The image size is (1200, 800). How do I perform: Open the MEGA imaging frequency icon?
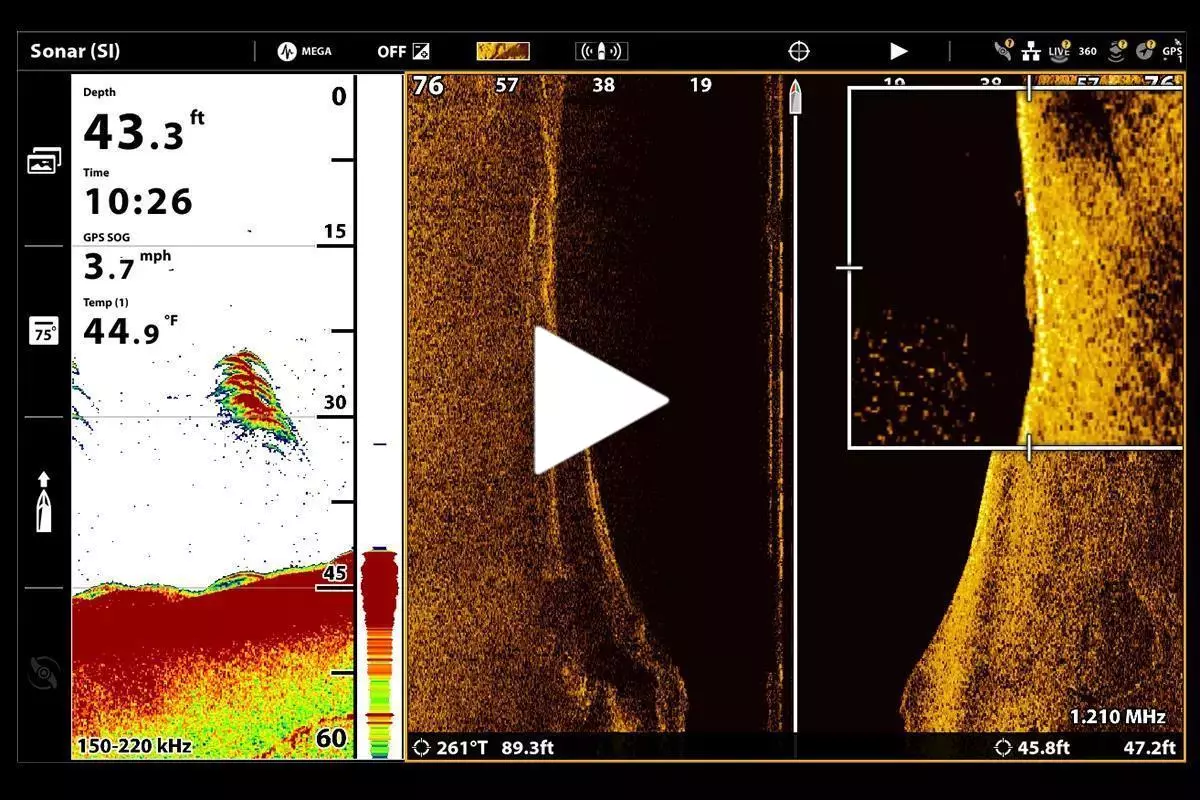[x=304, y=51]
